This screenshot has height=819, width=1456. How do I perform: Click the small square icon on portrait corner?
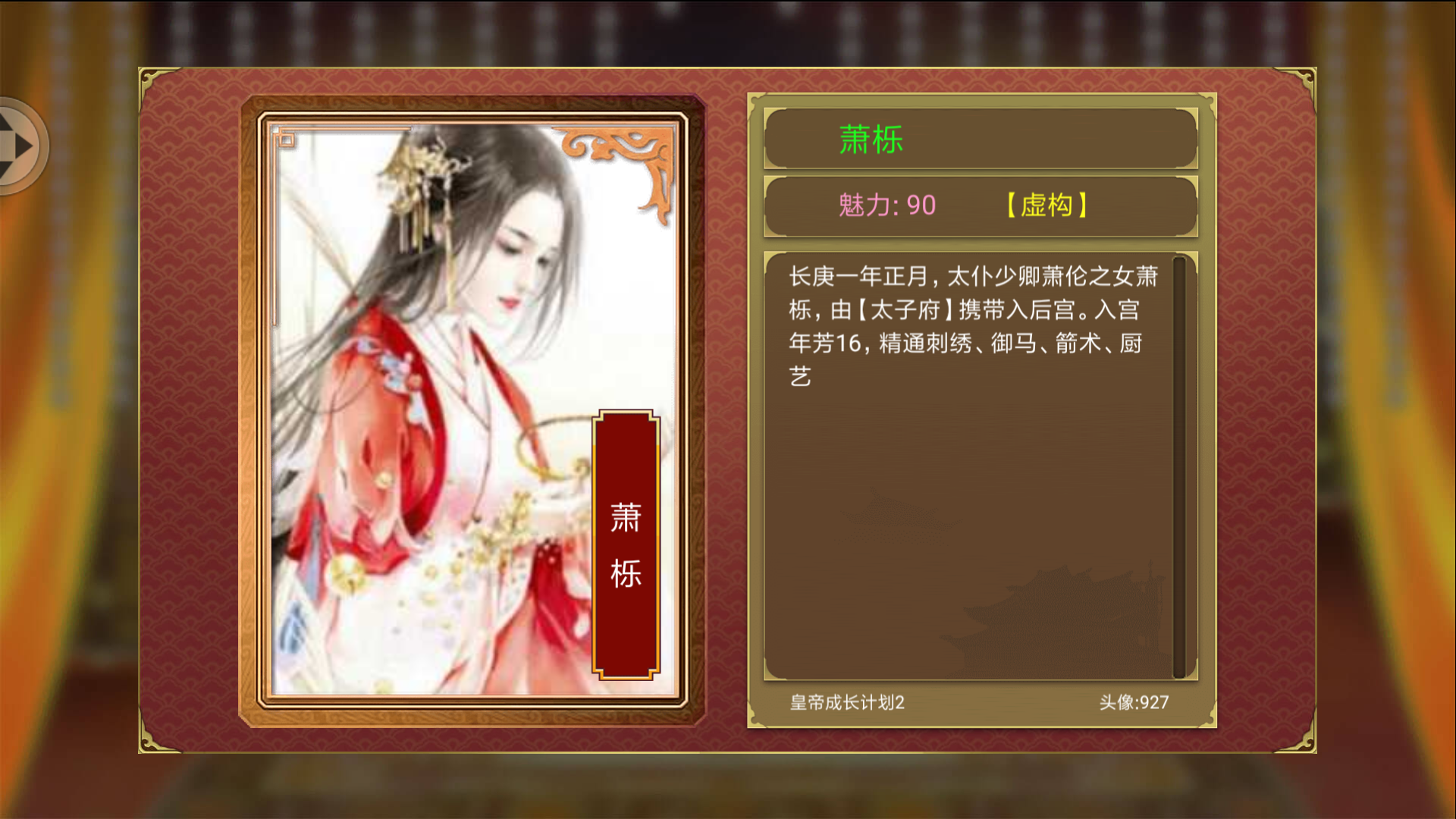click(286, 140)
